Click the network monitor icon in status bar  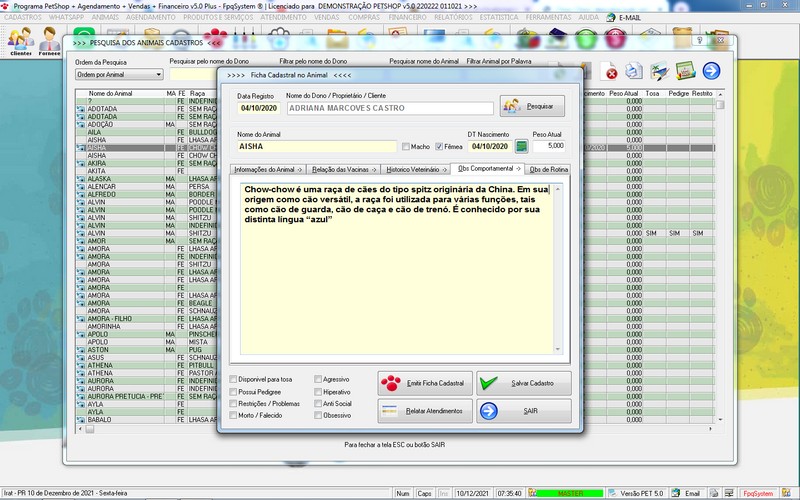coord(729,493)
